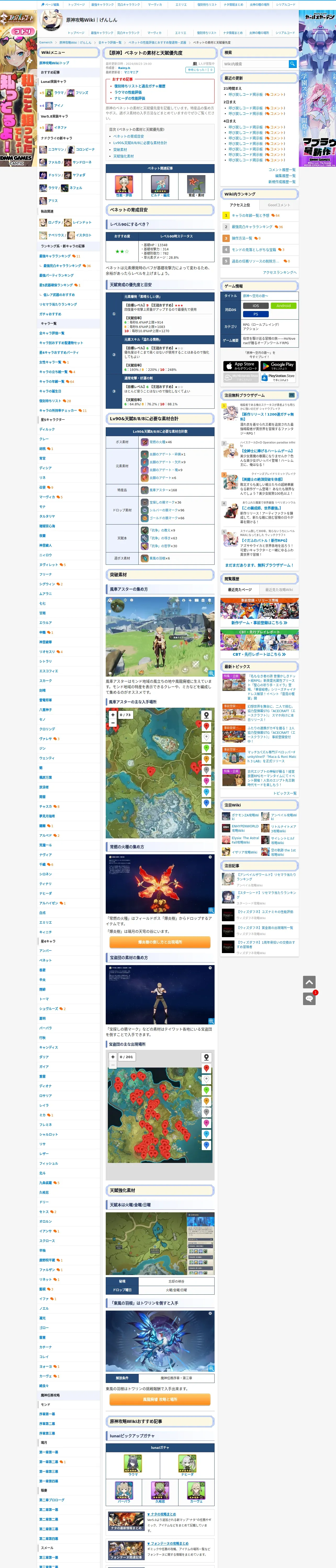
Task: Open バーバラ icon in lunaiガチャ table
Action: click(124, 1490)
